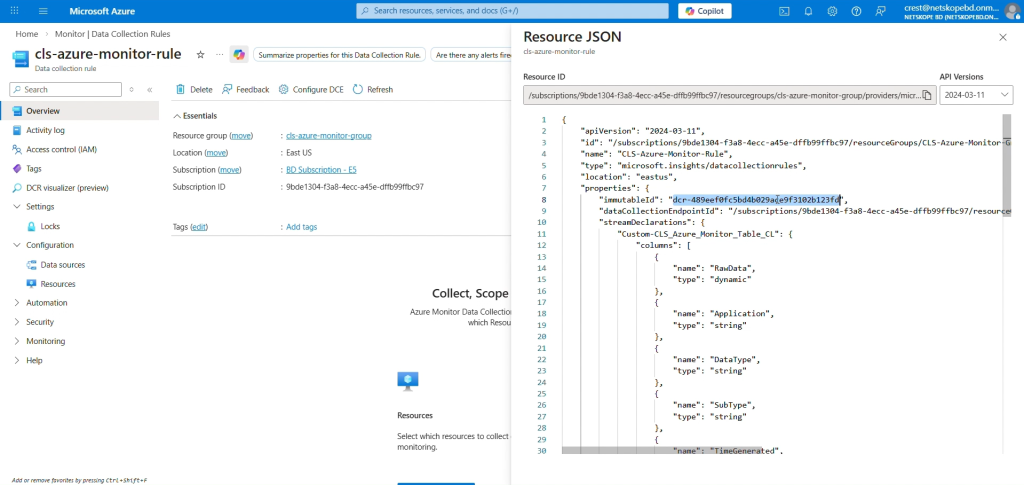Expand the Automation group
The height and width of the screenshot is (485, 1024).
click(x=17, y=303)
